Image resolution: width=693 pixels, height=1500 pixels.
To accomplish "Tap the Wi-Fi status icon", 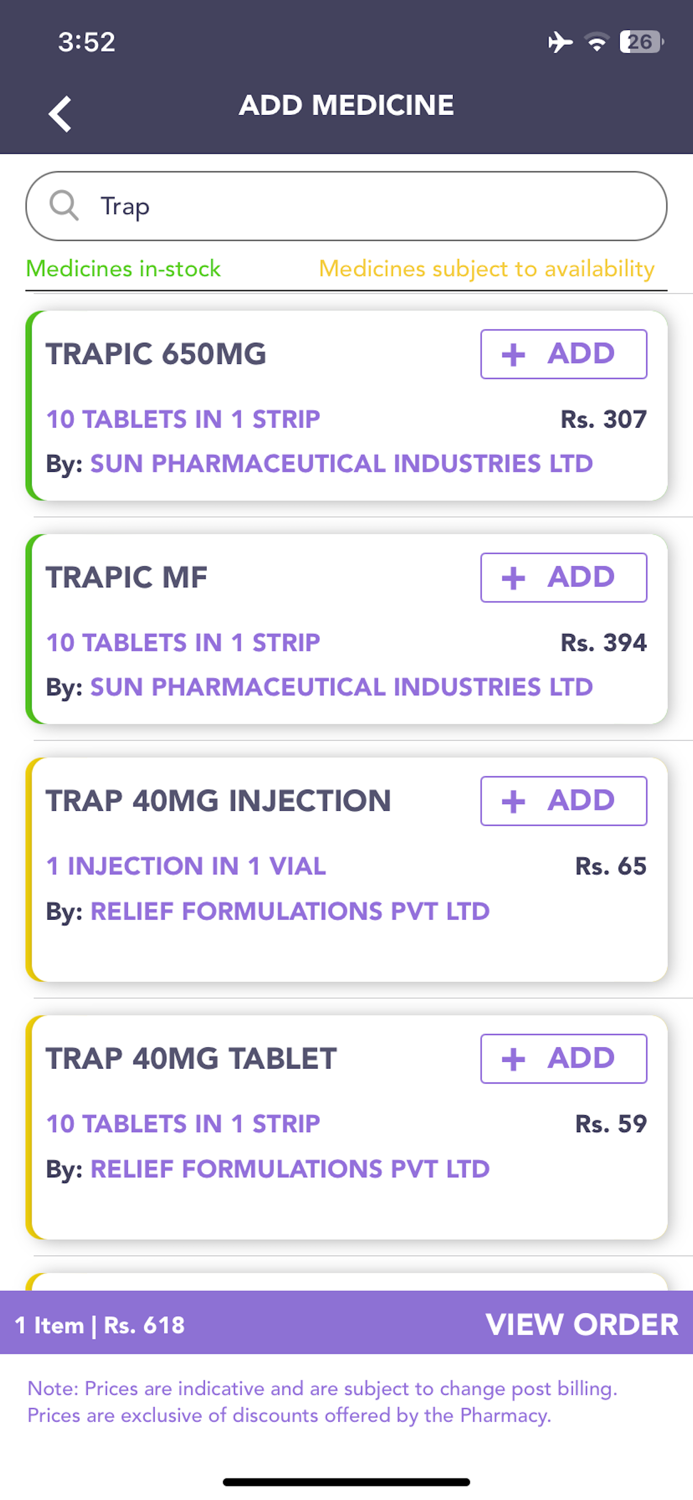I will [598, 42].
